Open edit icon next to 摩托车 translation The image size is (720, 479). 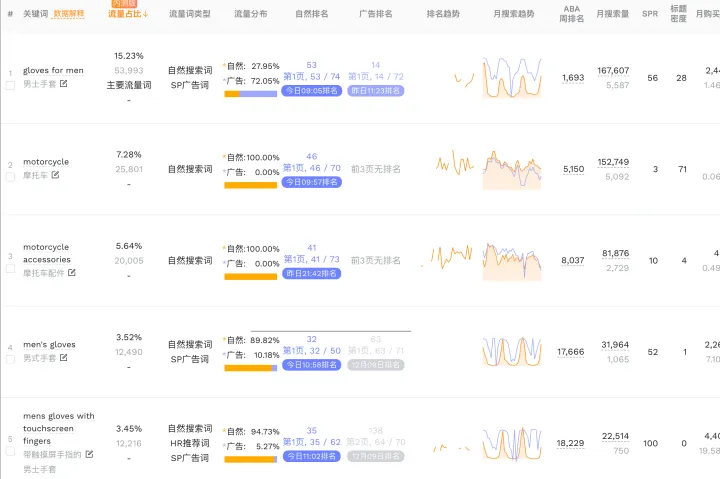55,175
